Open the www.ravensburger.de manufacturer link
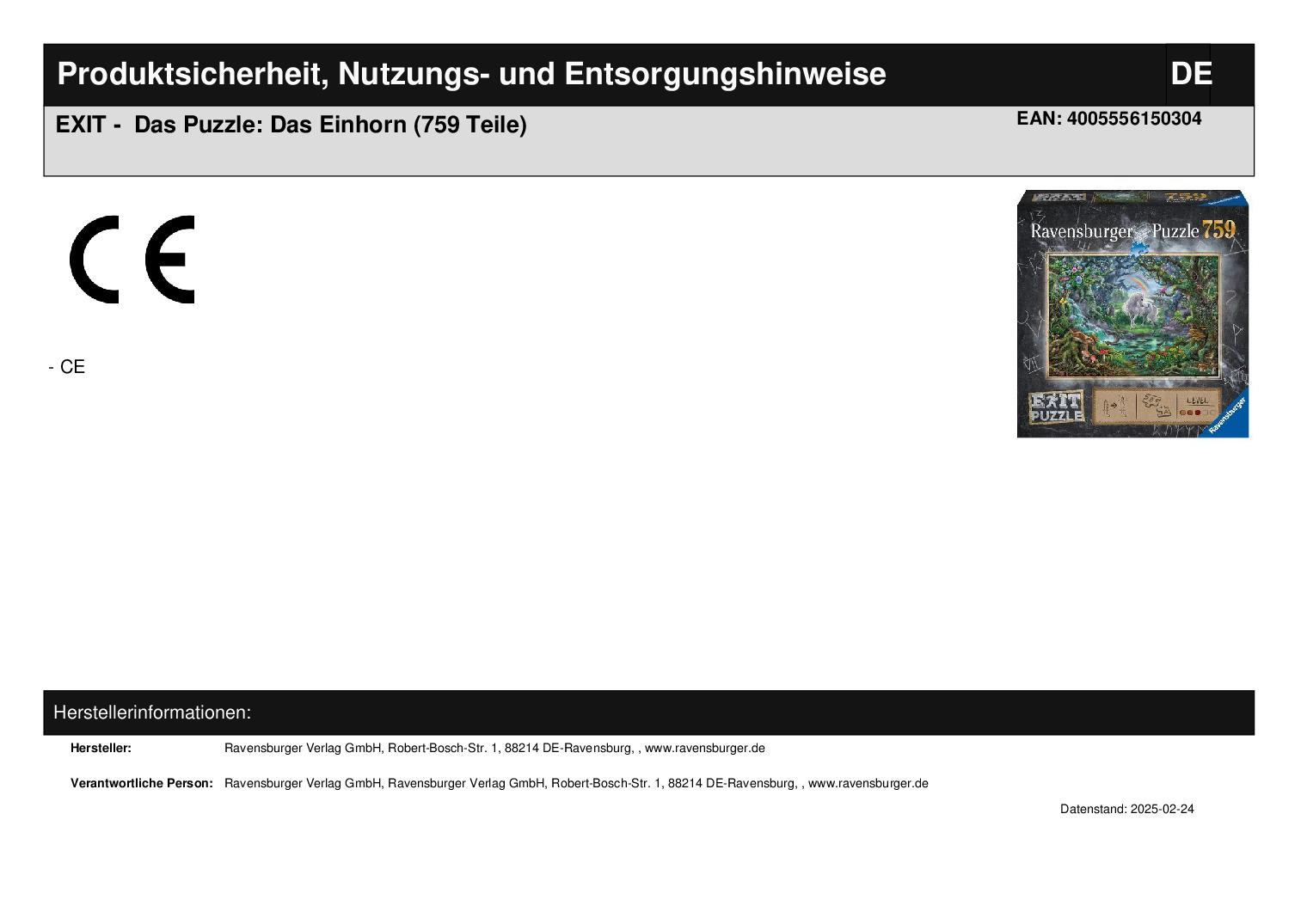 coord(704,748)
